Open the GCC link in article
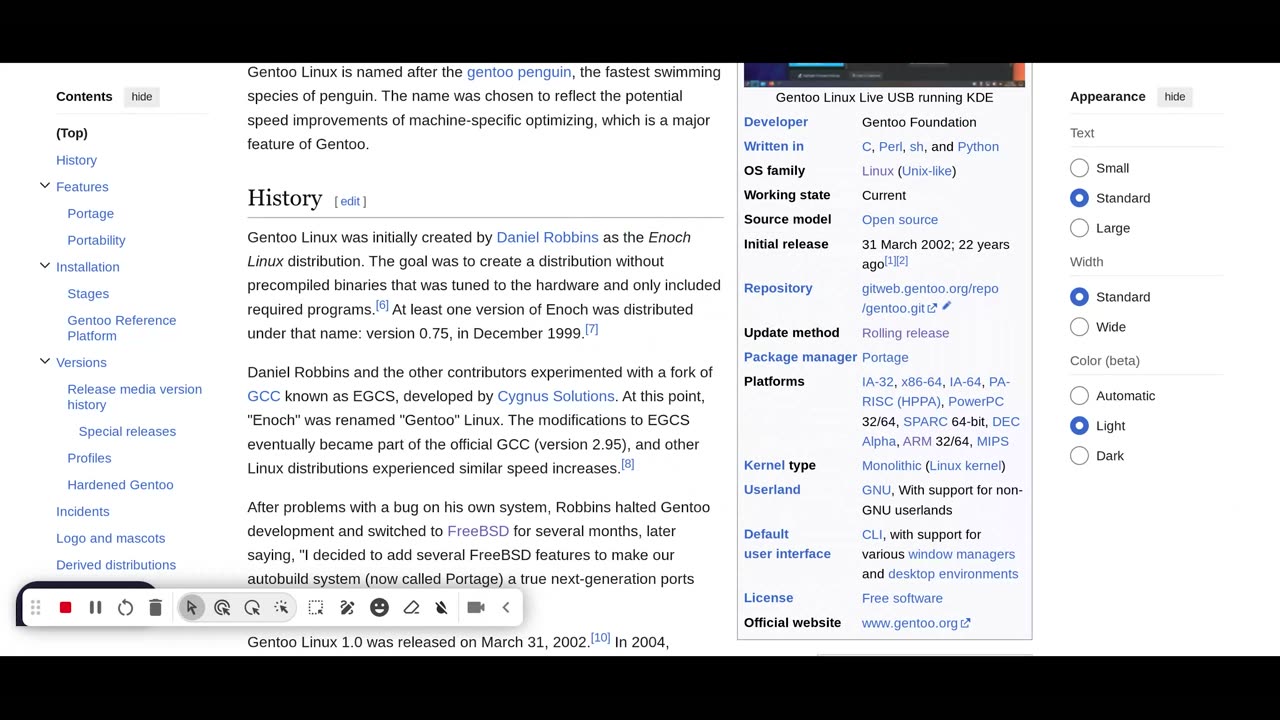This screenshot has height=720, width=1280. pos(264,396)
